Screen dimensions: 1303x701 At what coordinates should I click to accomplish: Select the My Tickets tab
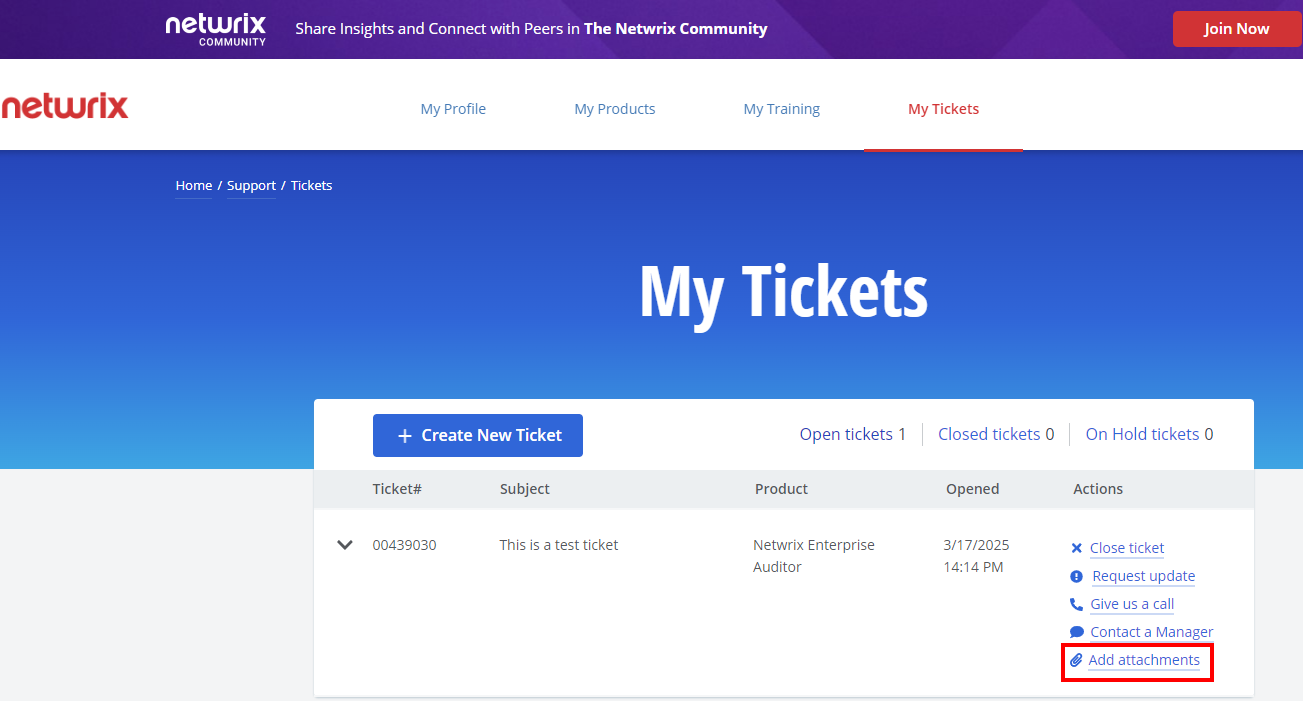click(943, 109)
